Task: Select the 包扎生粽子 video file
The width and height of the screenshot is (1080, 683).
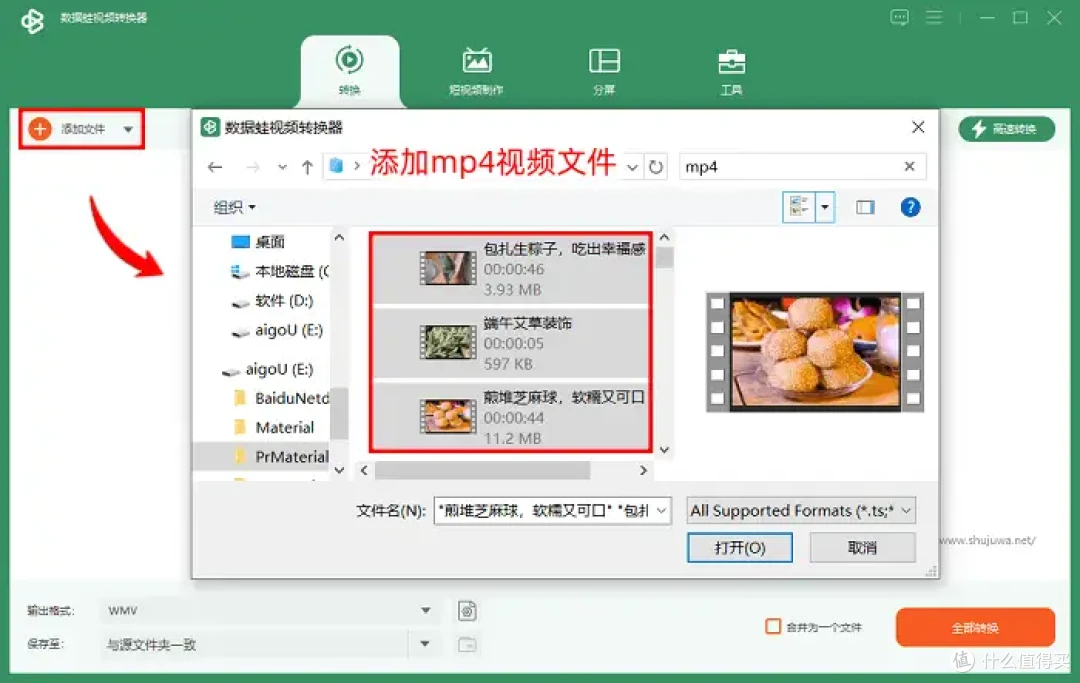Action: click(510, 269)
